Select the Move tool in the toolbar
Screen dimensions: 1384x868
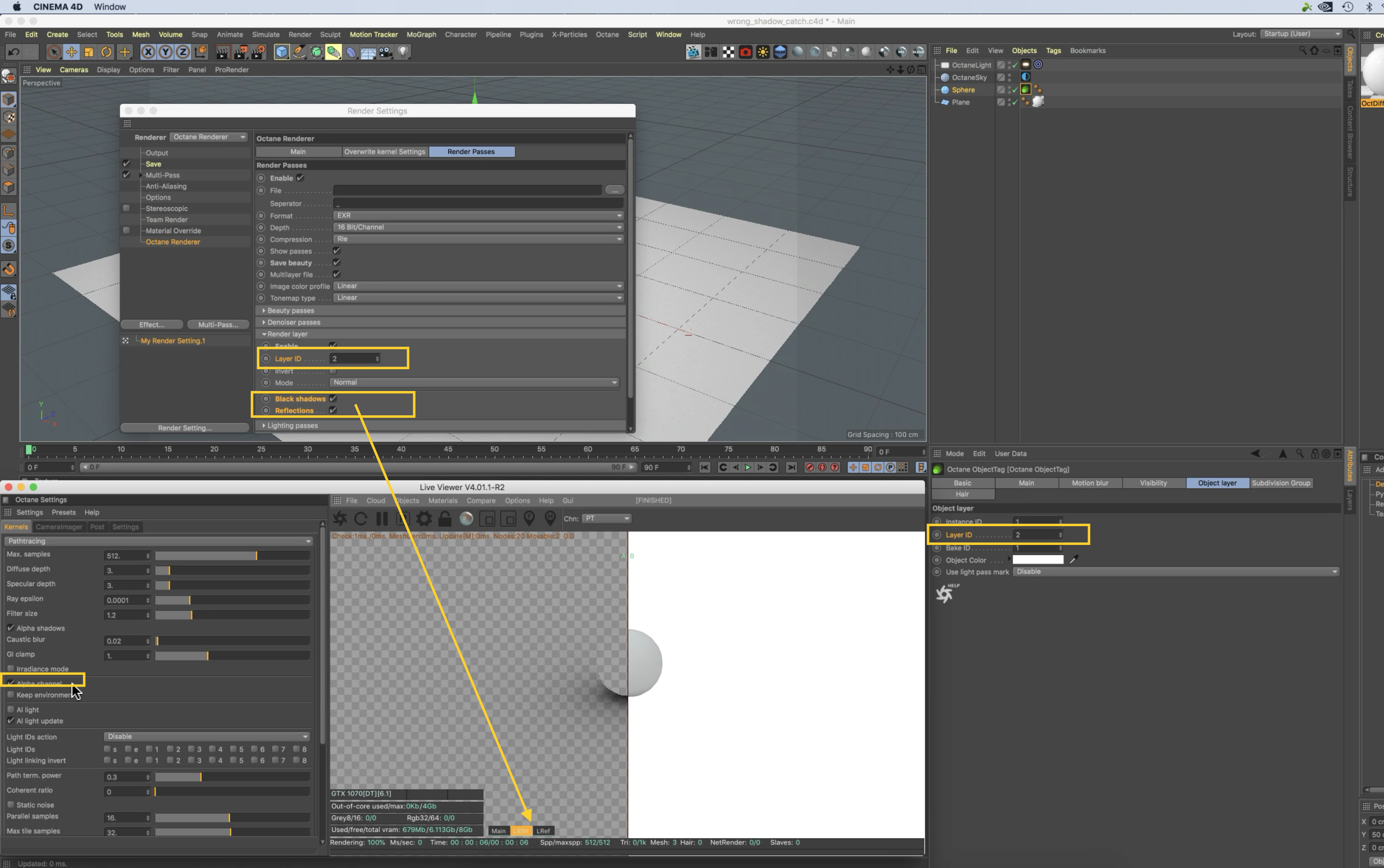[71, 52]
